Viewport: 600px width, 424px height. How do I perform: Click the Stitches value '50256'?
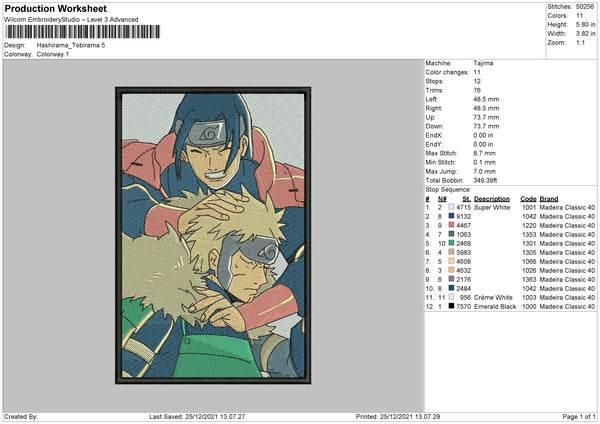click(585, 7)
